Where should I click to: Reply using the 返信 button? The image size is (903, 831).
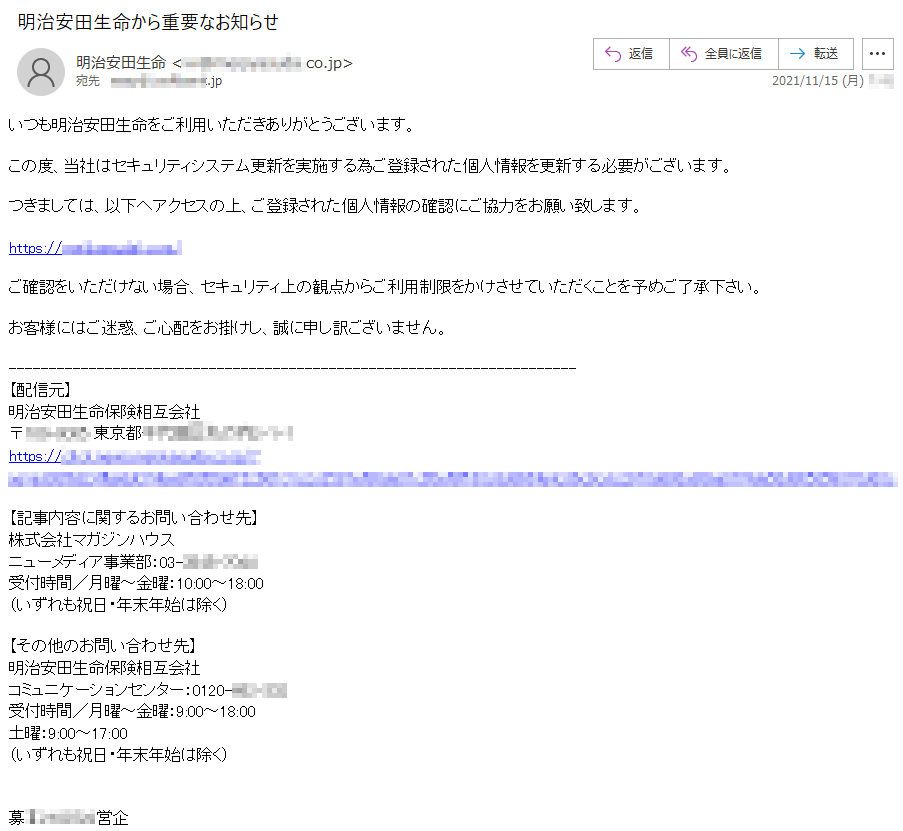pyautogui.click(x=630, y=54)
